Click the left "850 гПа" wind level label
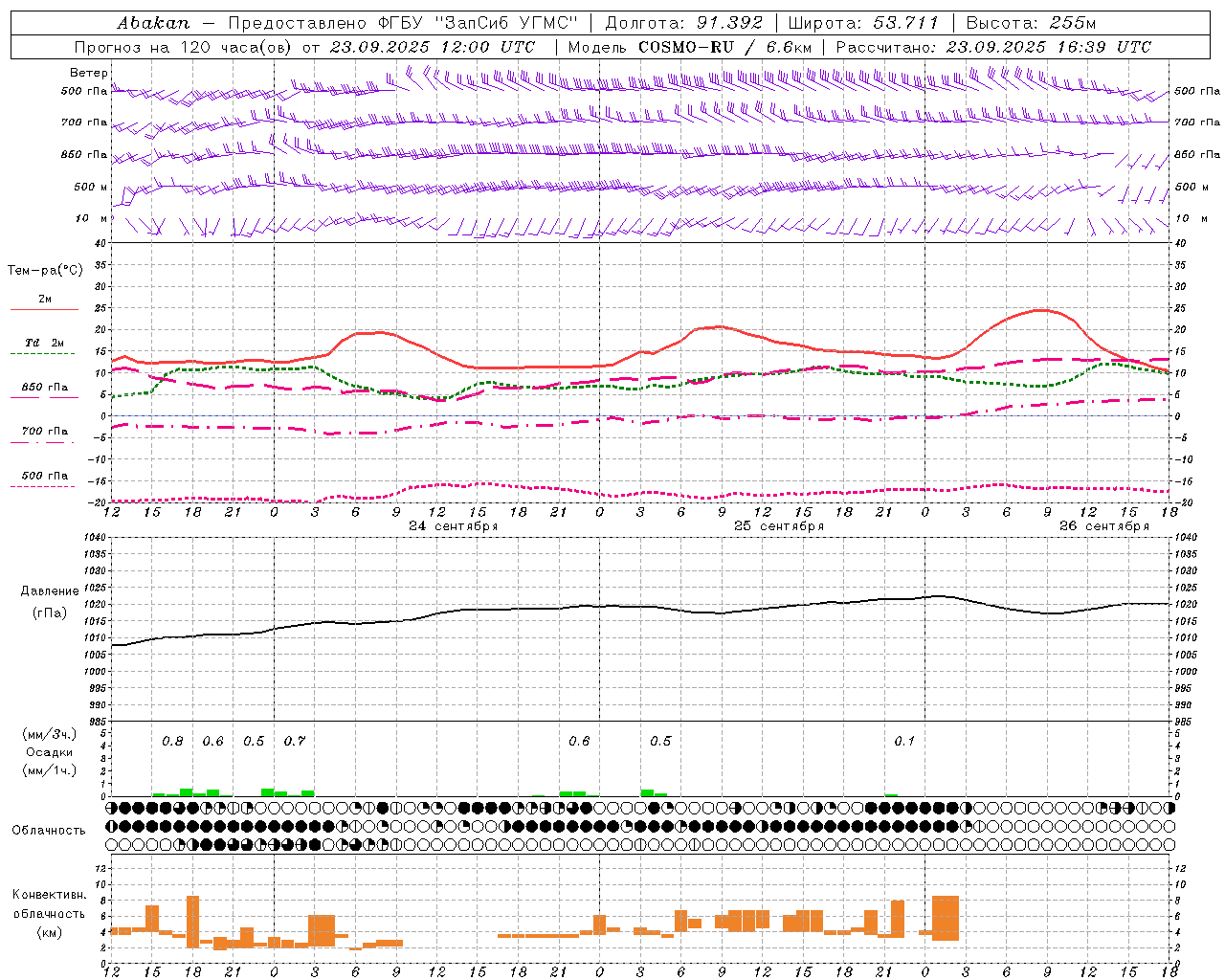The height and width of the screenshot is (980, 1225). point(84,154)
